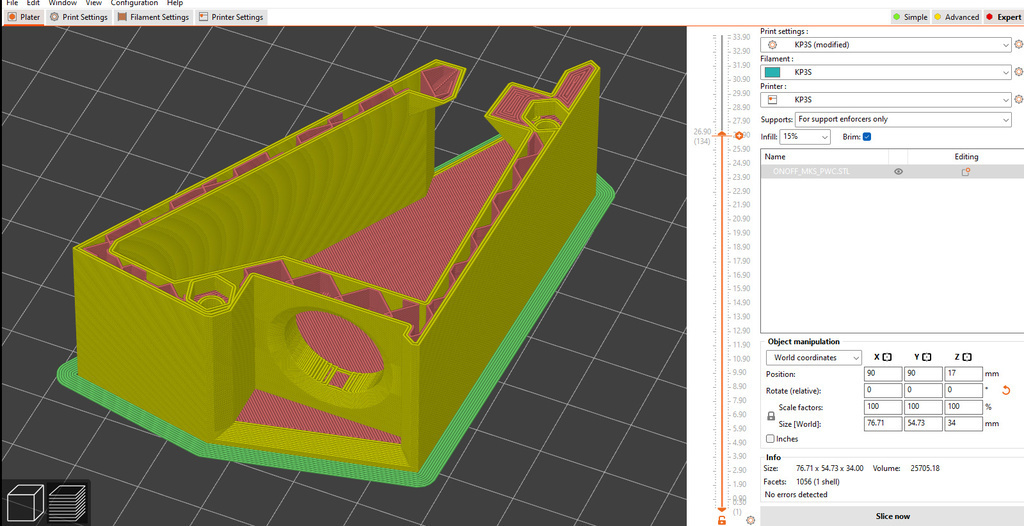Switch to 3D editor view cube icon
Viewport: 1024px width, 526px height.
[24, 502]
